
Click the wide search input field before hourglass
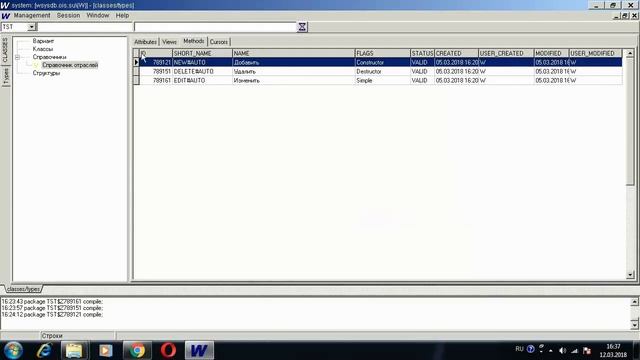(215, 27)
